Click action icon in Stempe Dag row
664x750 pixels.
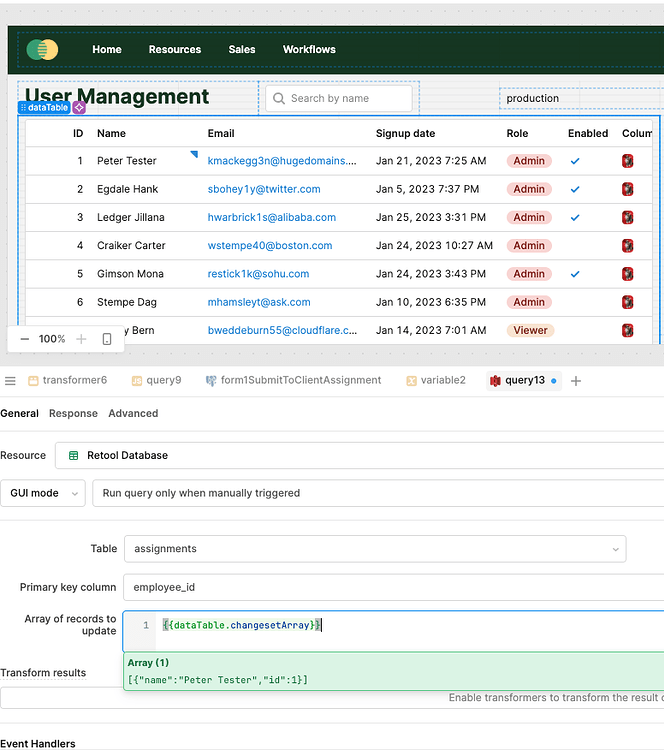(x=628, y=302)
